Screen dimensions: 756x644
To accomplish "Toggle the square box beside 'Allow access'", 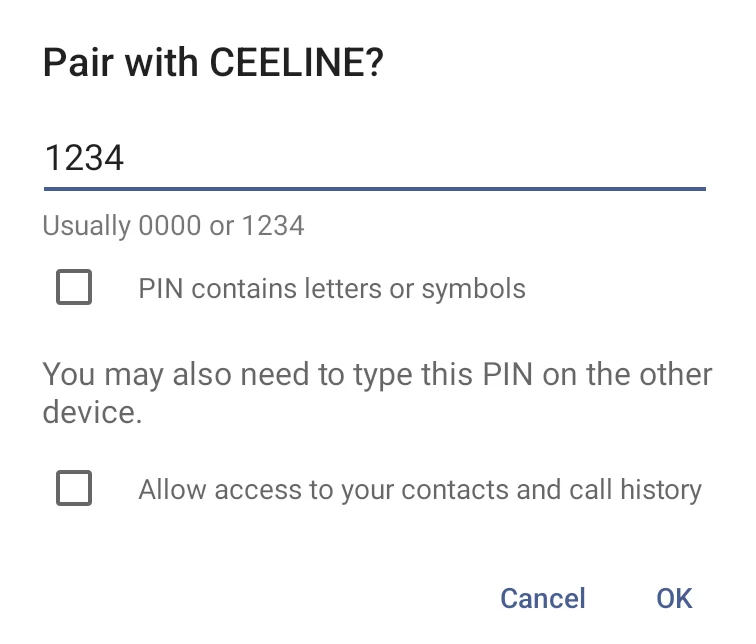I will (74, 488).
